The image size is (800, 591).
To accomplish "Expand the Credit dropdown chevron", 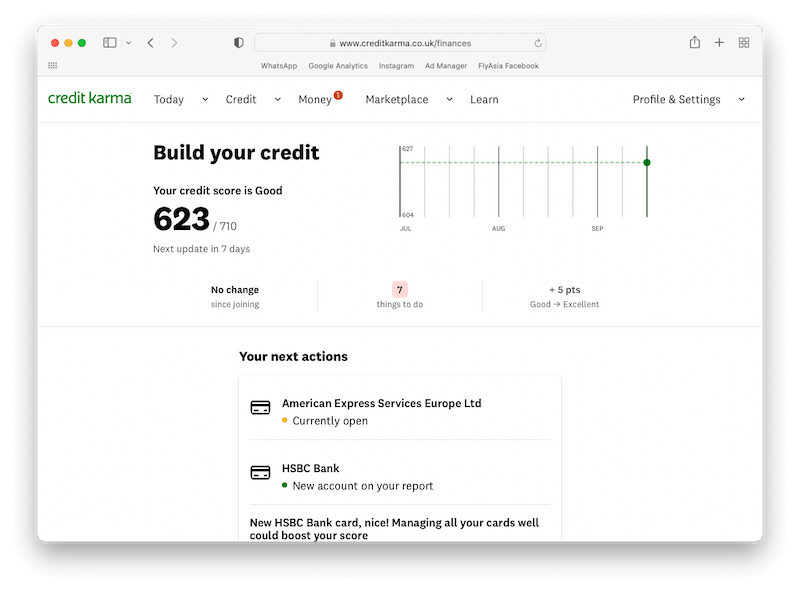I will point(278,100).
